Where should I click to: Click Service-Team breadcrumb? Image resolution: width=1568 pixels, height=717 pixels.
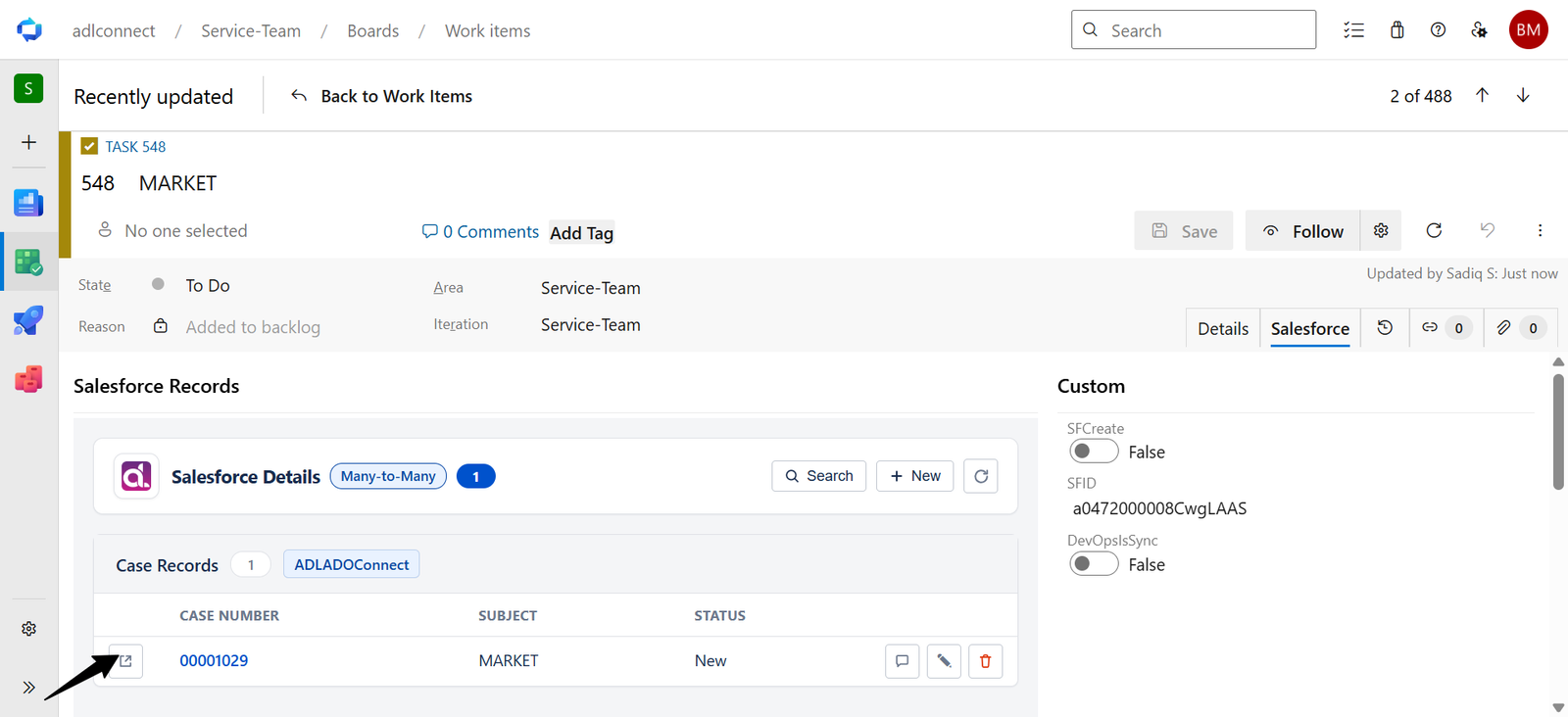tap(251, 30)
